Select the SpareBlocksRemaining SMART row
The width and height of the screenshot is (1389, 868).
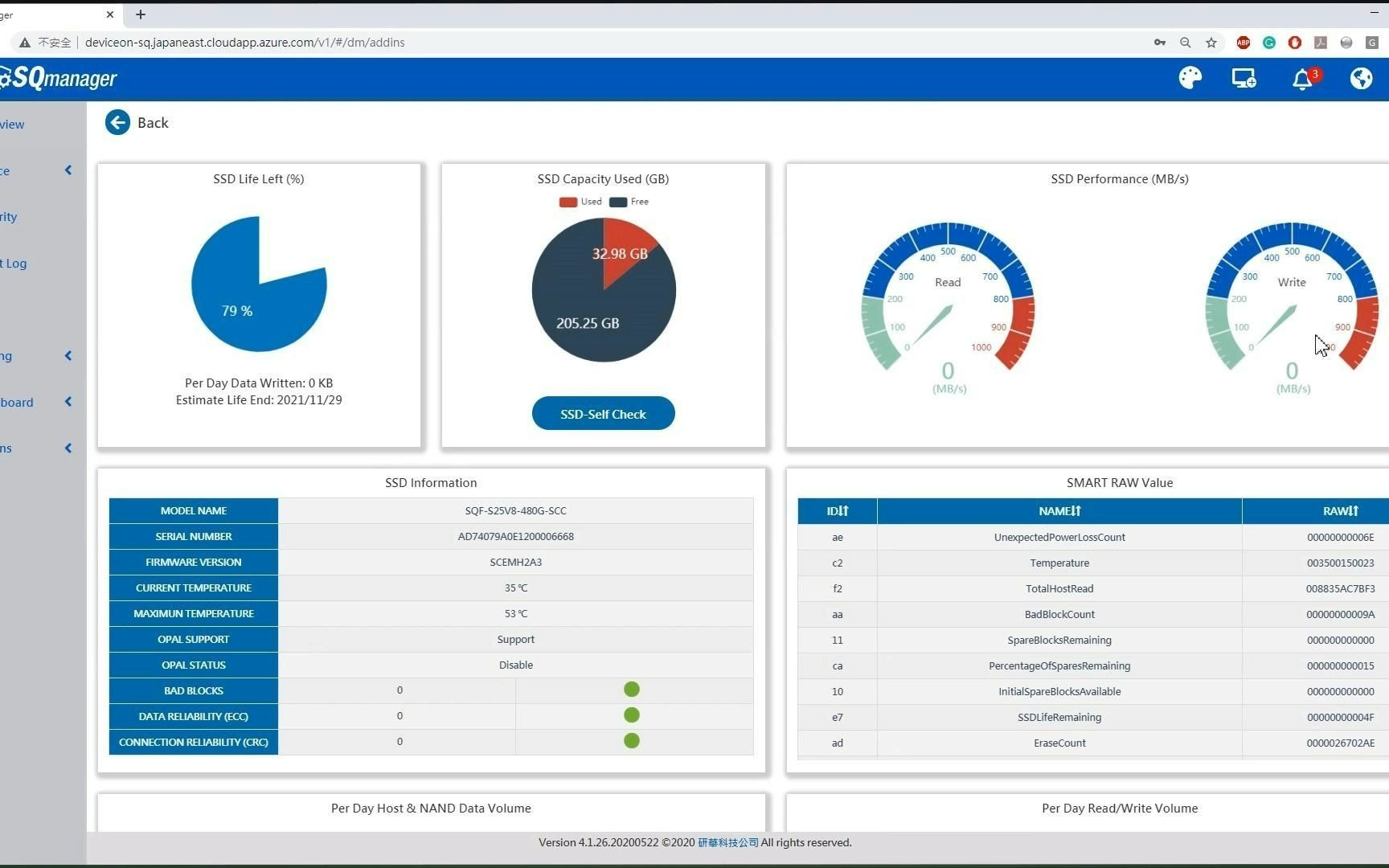tap(1093, 640)
